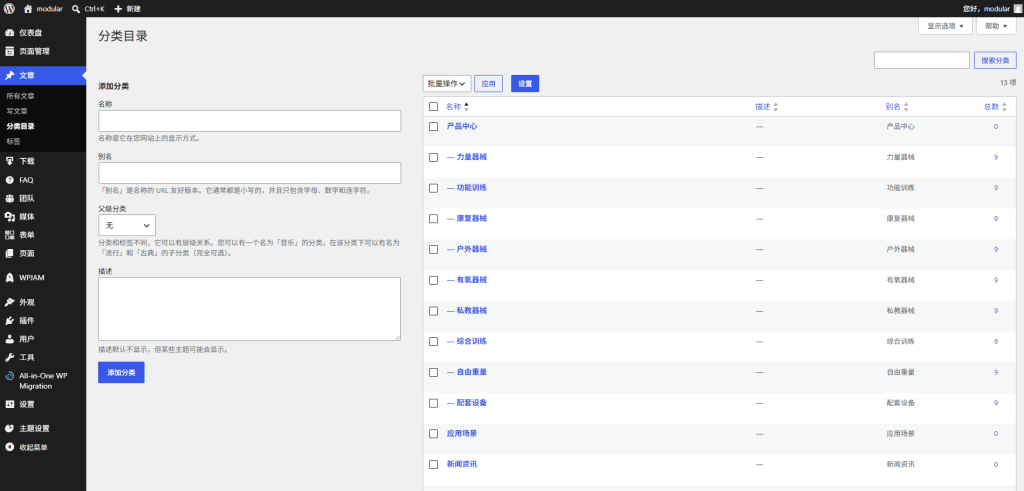Viewport: 1024px width, 491px height.
Task: Click the 工具 wrench icon
Action: click(x=9, y=357)
